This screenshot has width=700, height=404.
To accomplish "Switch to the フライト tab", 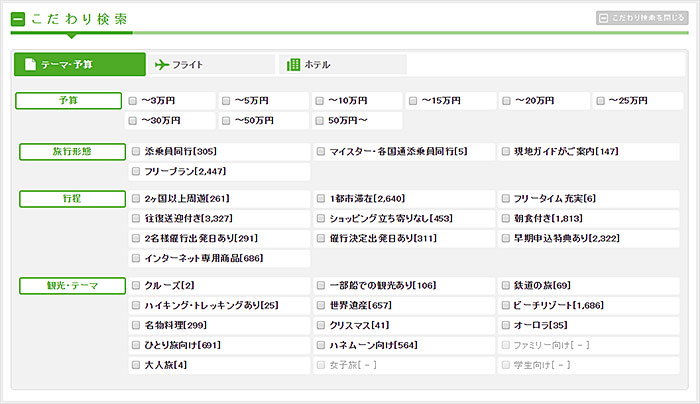I will (211, 65).
